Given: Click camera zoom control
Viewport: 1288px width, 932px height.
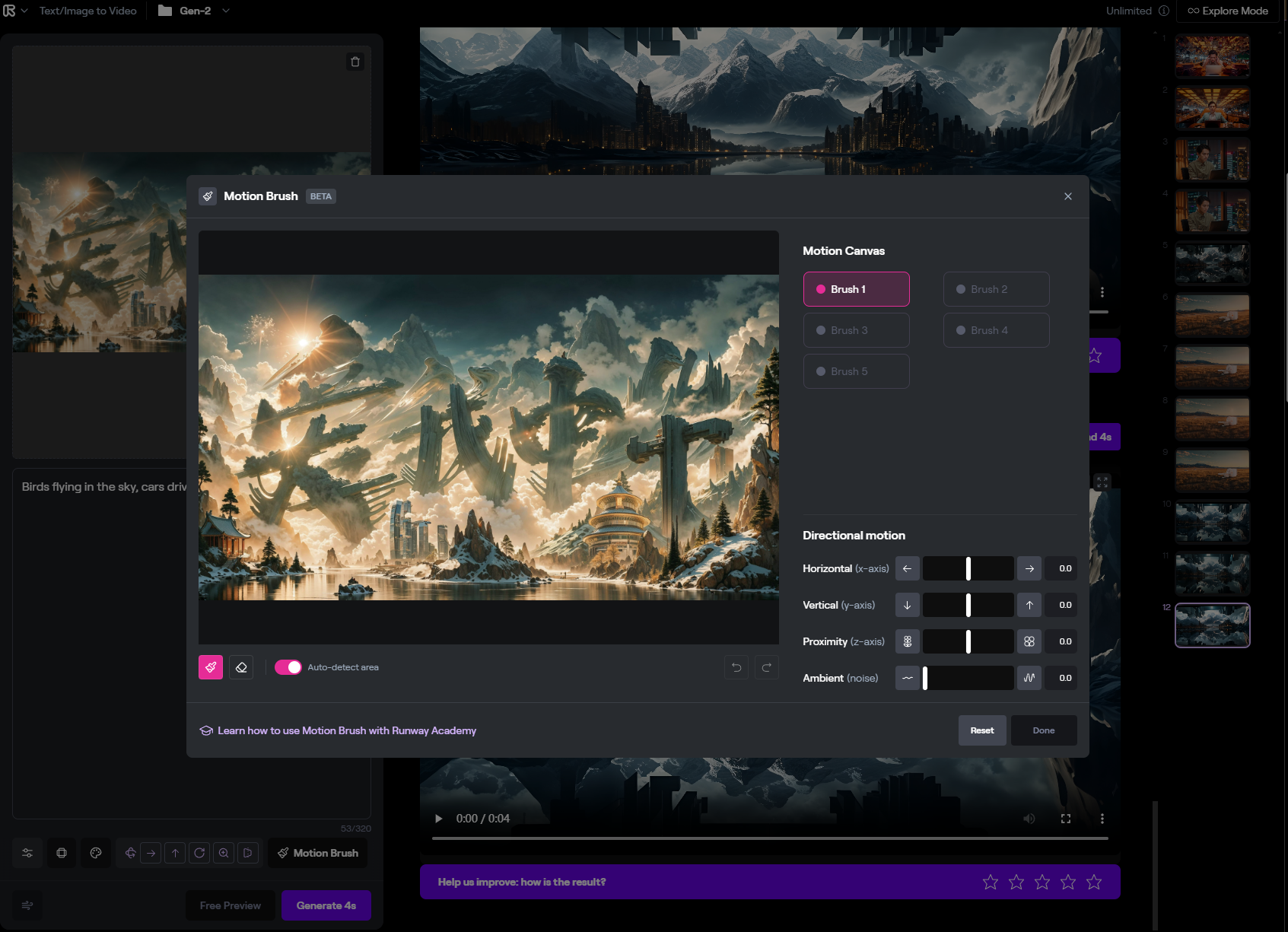Looking at the screenshot, I should tap(224, 853).
